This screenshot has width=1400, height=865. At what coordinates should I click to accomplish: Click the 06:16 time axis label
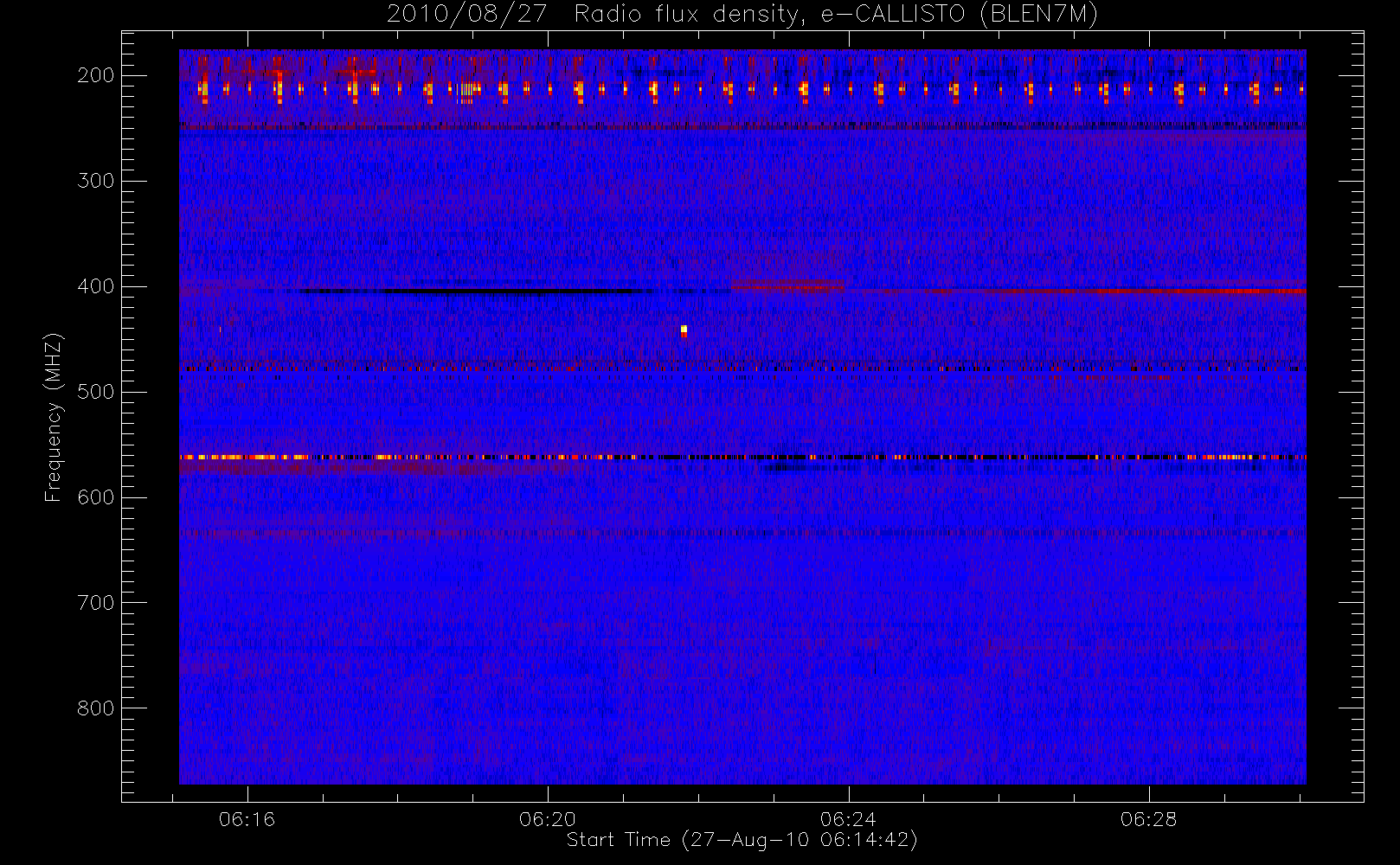247,819
